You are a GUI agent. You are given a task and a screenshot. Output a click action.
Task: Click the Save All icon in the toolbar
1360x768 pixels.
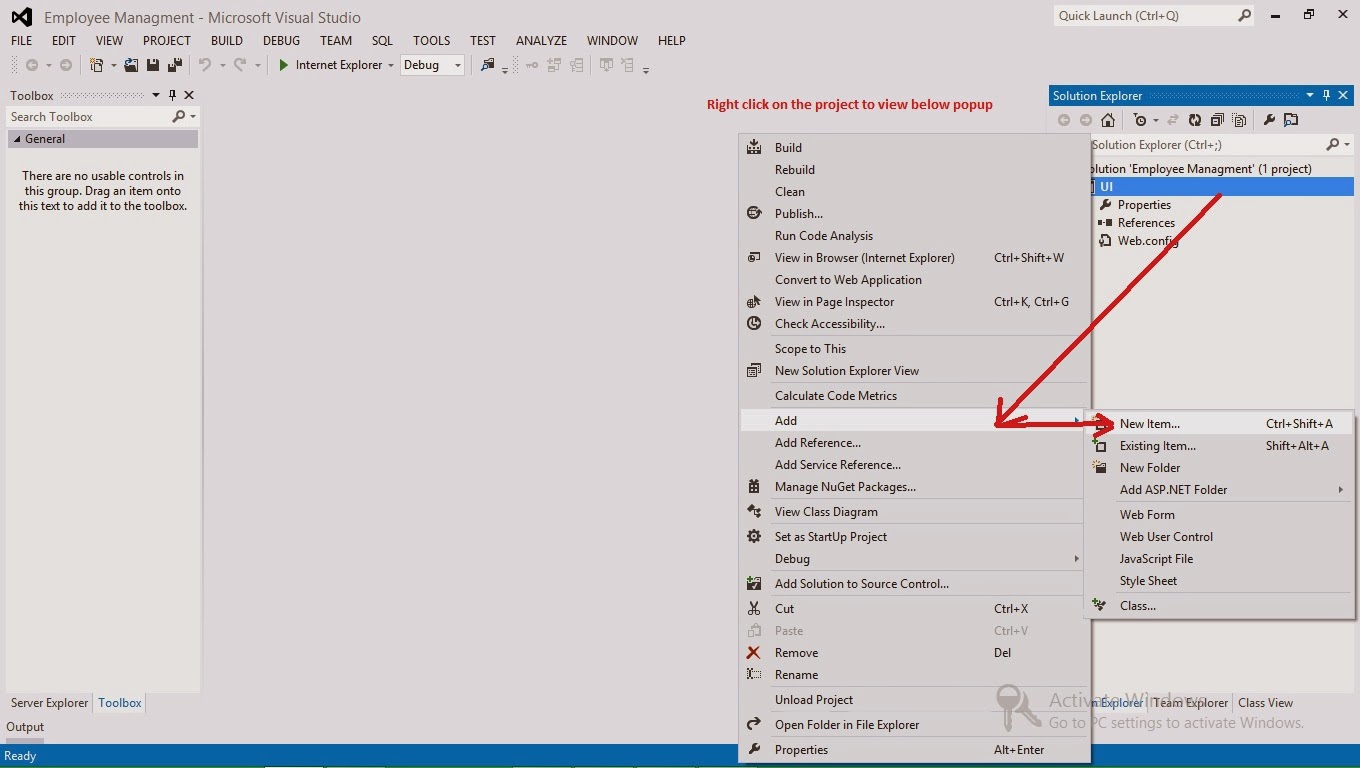pyautogui.click(x=174, y=65)
